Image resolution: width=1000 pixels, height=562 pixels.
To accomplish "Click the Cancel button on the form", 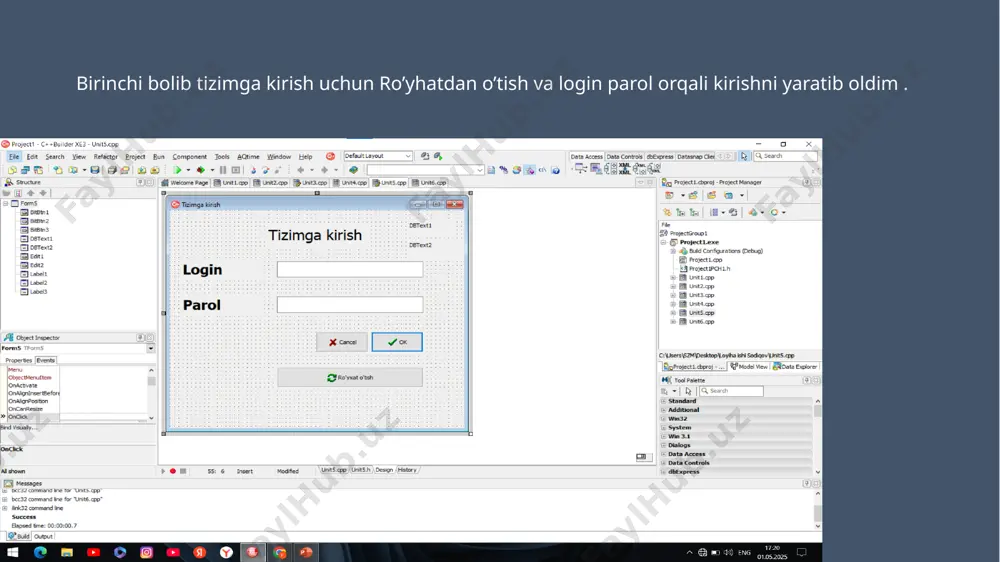I will (x=342, y=342).
